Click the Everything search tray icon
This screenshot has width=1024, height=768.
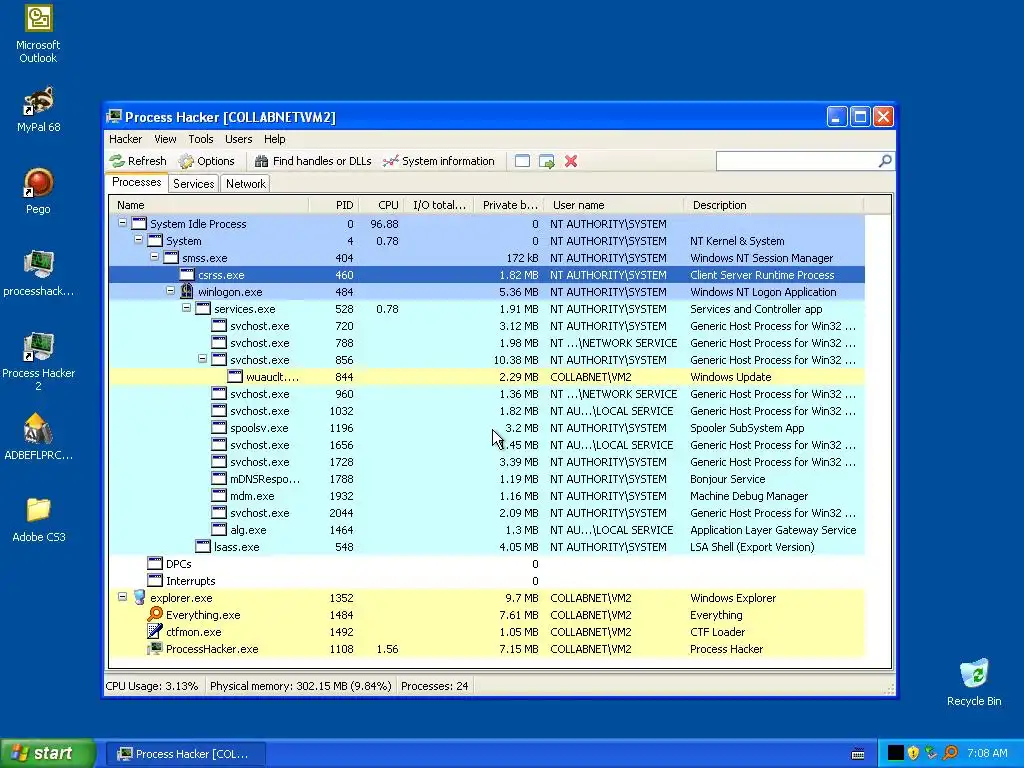pos(950,753)
